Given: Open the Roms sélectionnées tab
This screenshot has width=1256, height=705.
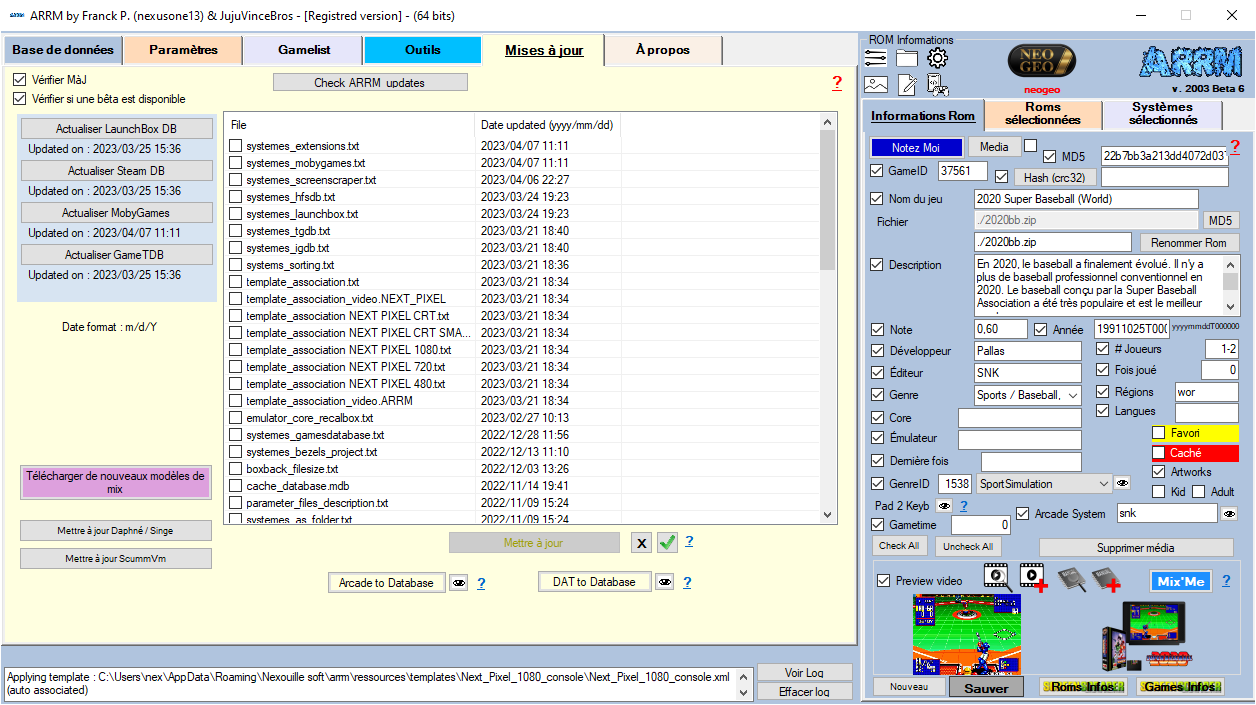Looking at the screenshot, I should [1042, 114].
